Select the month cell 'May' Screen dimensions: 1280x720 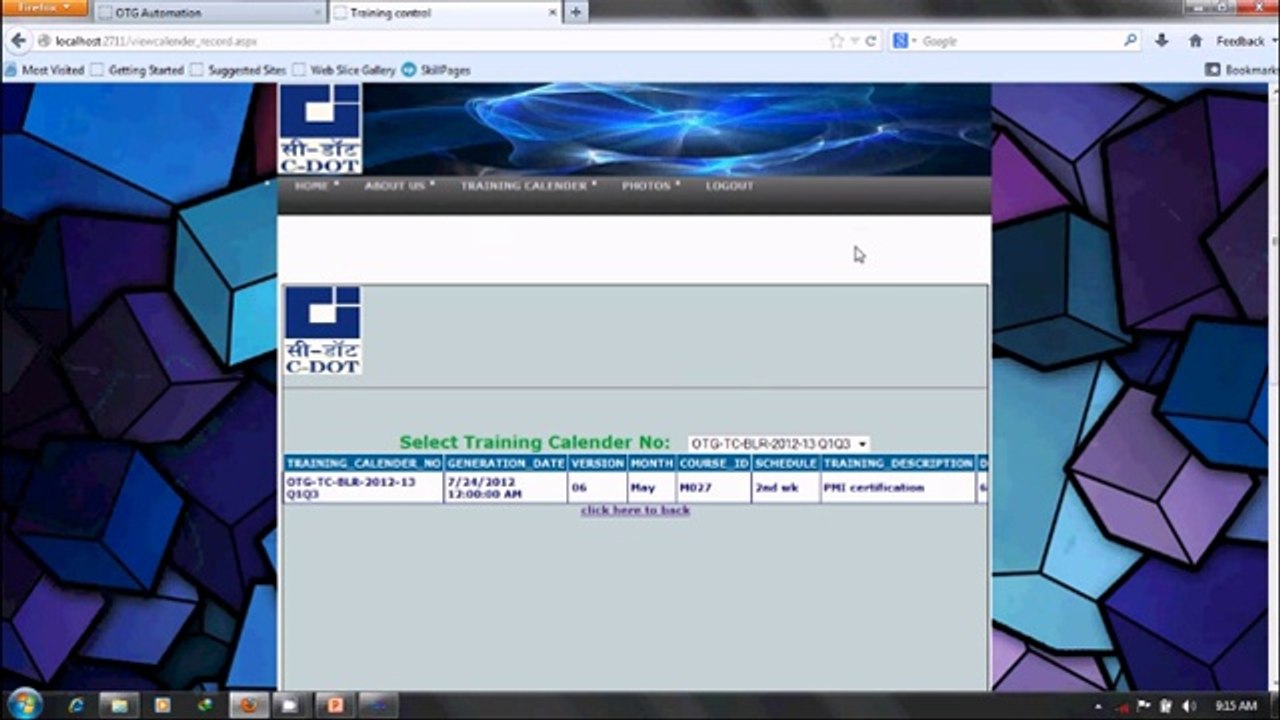652,488
